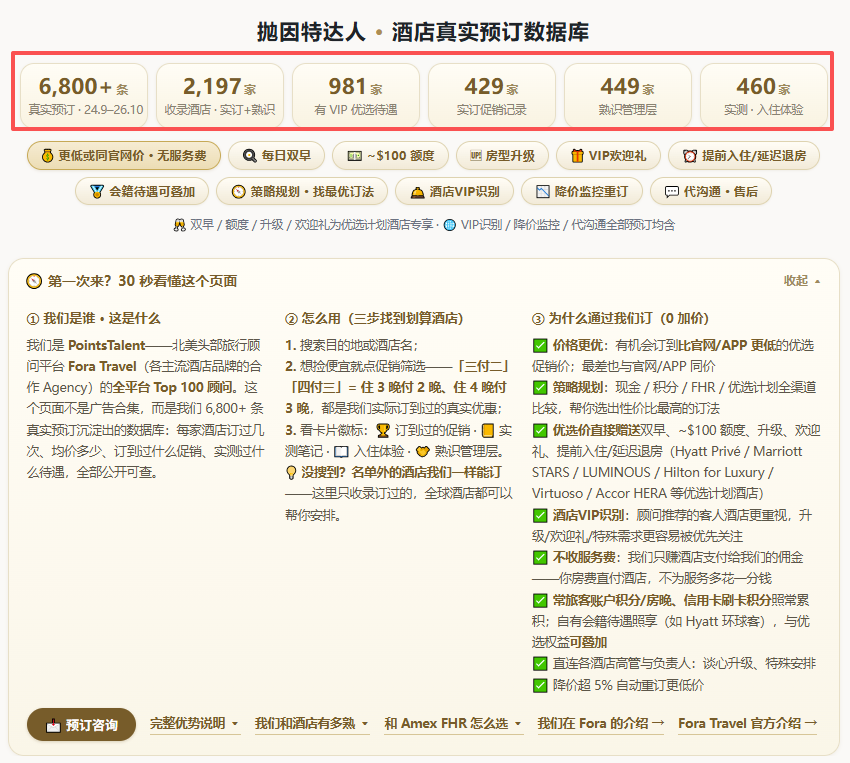Click the page title 抛因特达人·酒店真实预订数据库
This screenshot has height=763, width=850.
pos(423,32)
